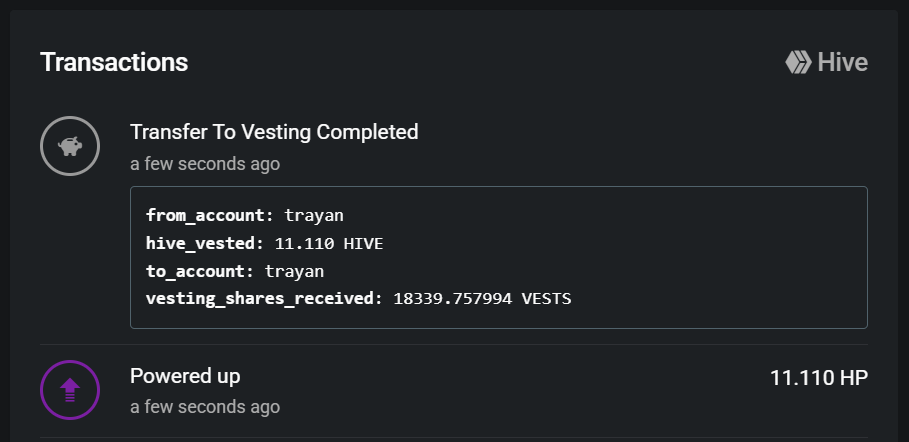The height and width of the screenshot is (442, 909).
Task: Click the to_account label
Action: [x=200, y=271]
